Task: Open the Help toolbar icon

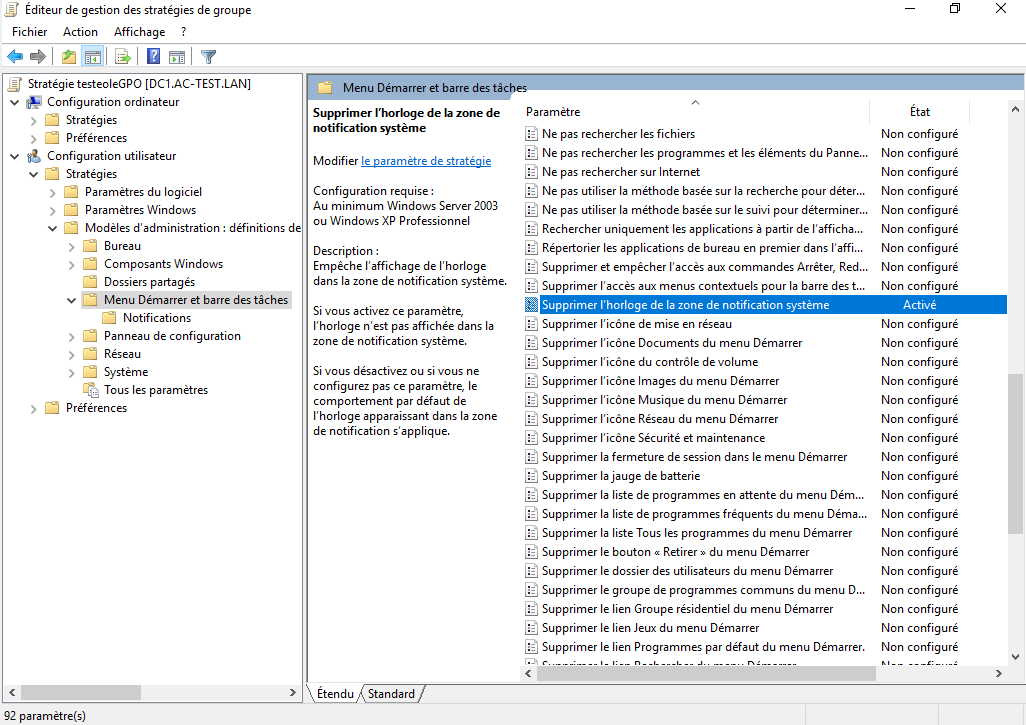Action: coord(153,57)
